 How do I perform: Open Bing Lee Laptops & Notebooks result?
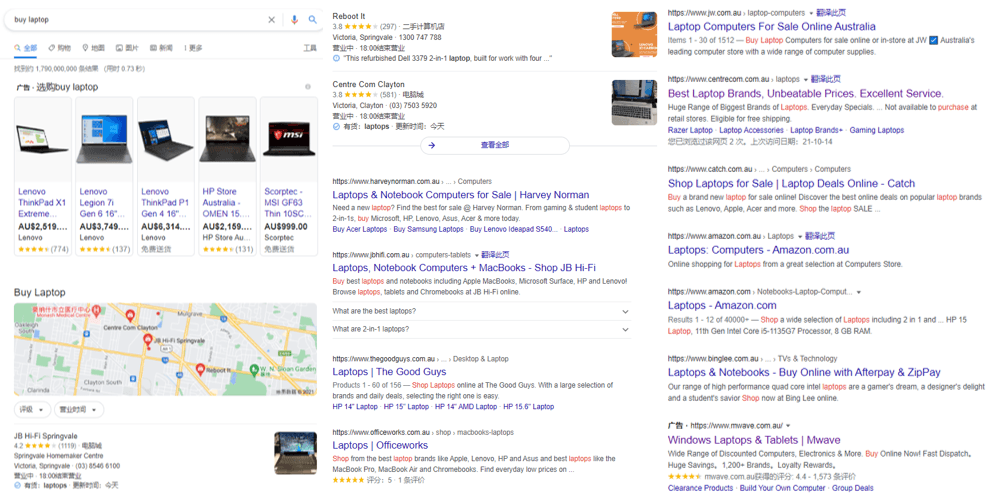coord(804,372)
